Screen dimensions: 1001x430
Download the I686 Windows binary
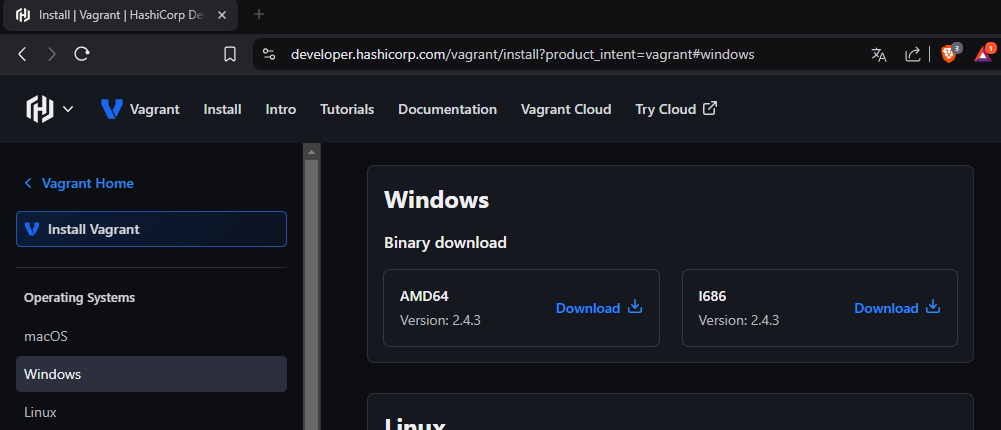coord(897,308)
